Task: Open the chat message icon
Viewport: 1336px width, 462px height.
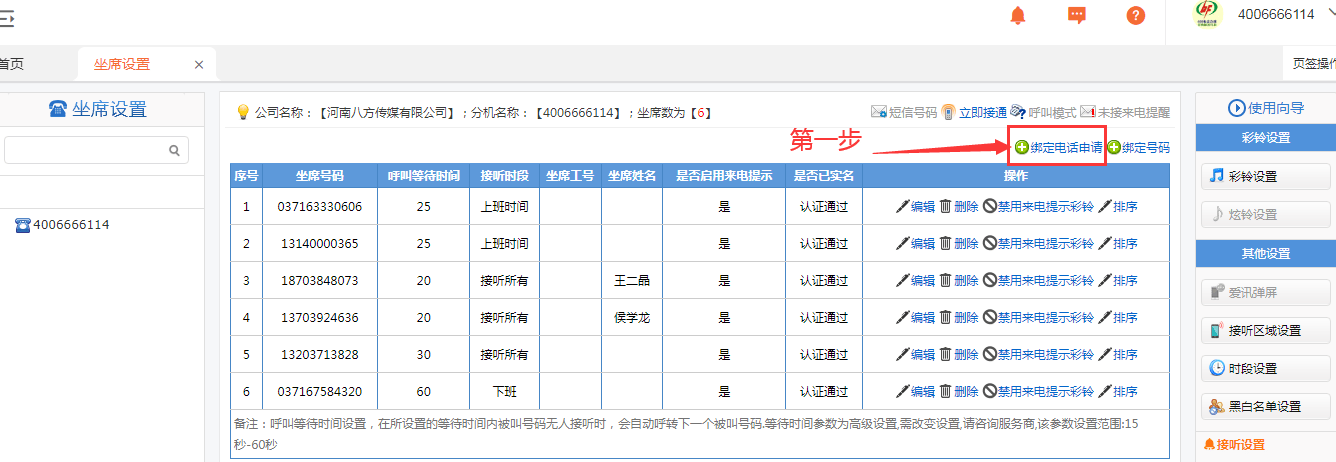Action: (1077, 15)
